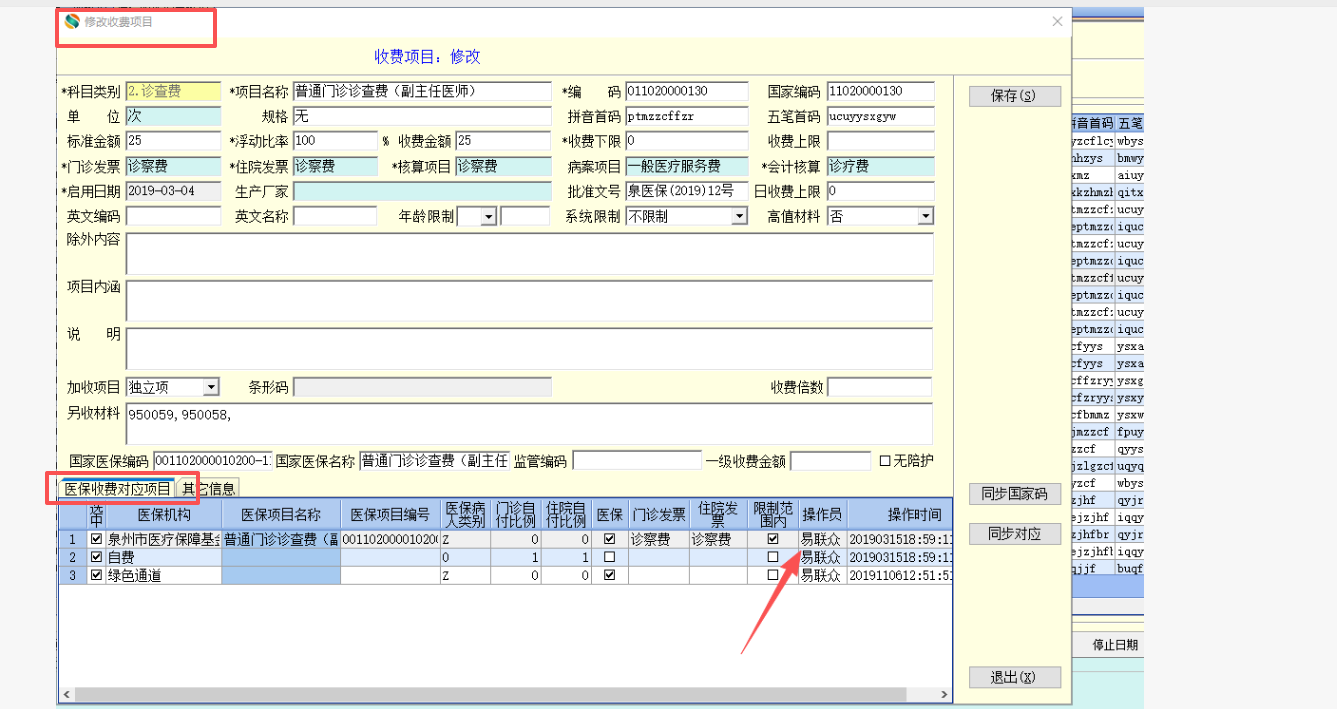The image size is (1337, 709).
Task: Click the 病案项目 field 一般医疗服务费
Action: pos(686,166)
